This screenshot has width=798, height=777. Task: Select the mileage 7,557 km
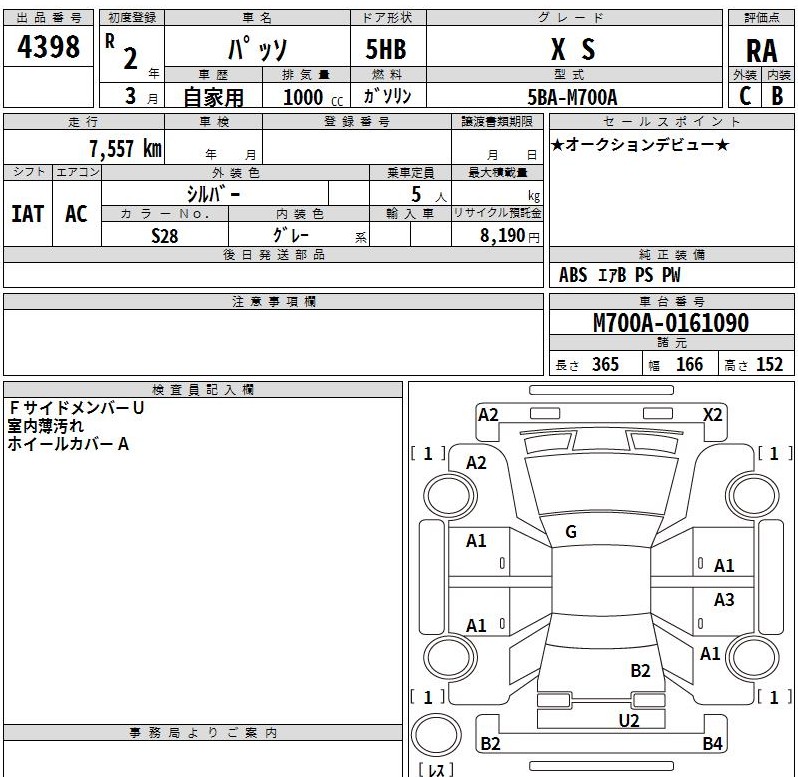pos(125,149)
